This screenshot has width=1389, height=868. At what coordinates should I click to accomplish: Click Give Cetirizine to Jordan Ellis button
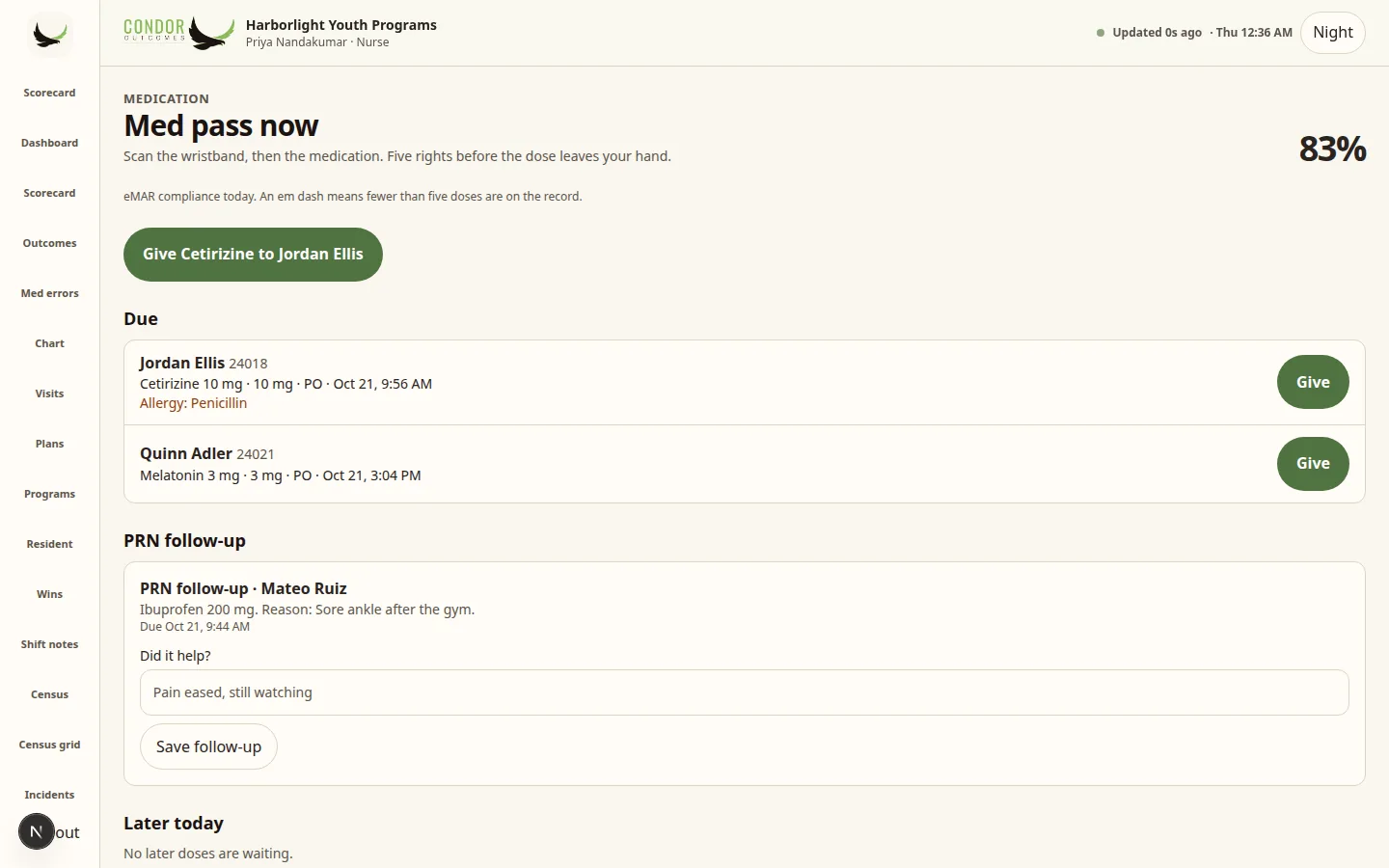click(x=253, y=255)
